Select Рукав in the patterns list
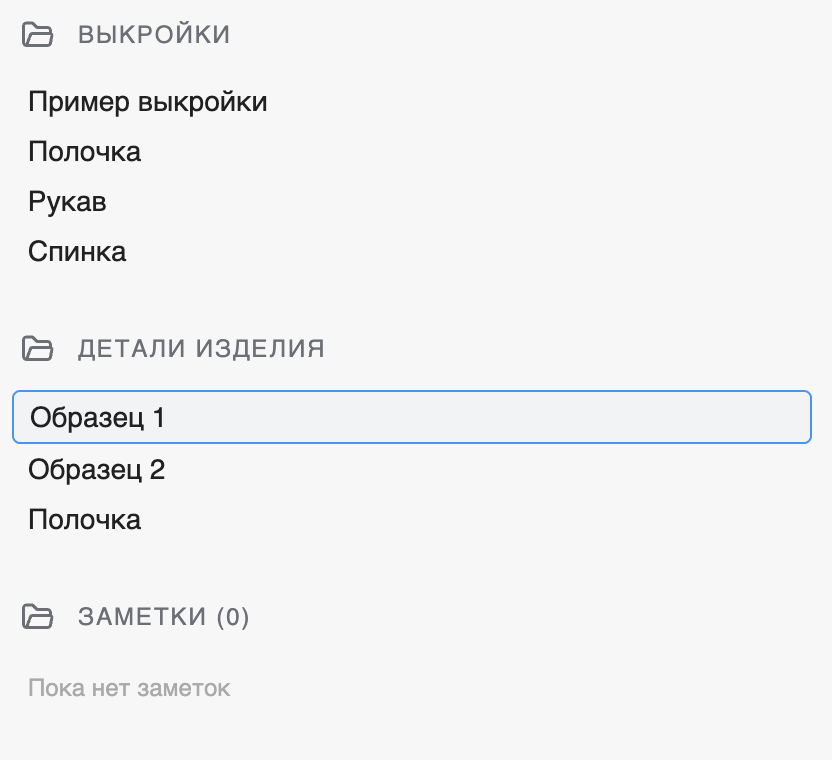 click(x=68, y=201)
